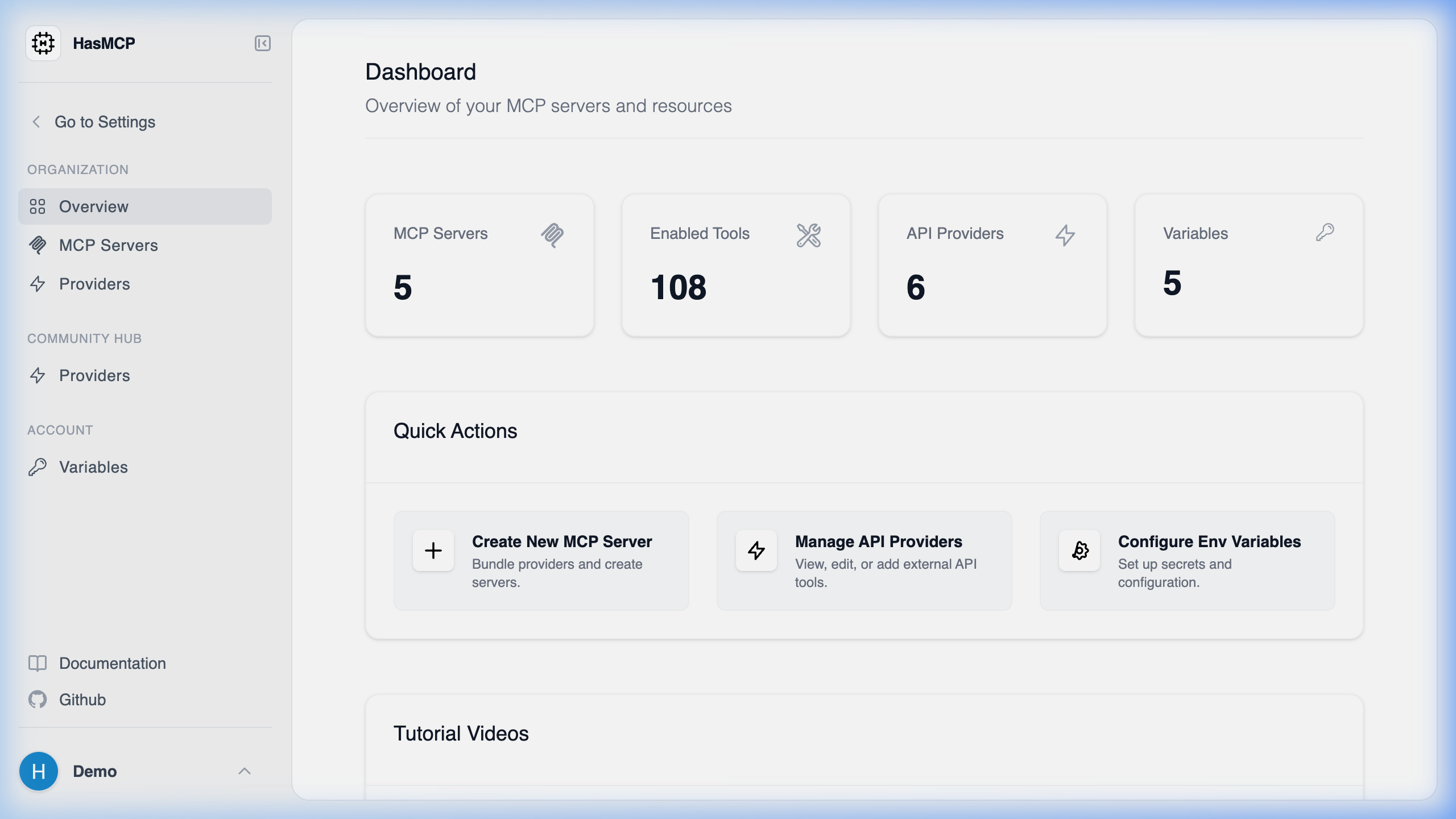
Task: Click the Github icon in the sidebar
Action: pyautogui.click(x=38, y=700)
